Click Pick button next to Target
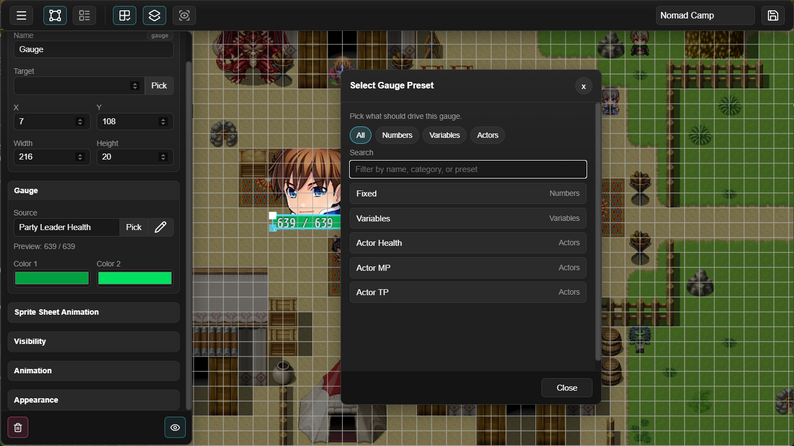The height and width of the screenshot is (446, 794). pyautogui.click(x=159, y=86)
